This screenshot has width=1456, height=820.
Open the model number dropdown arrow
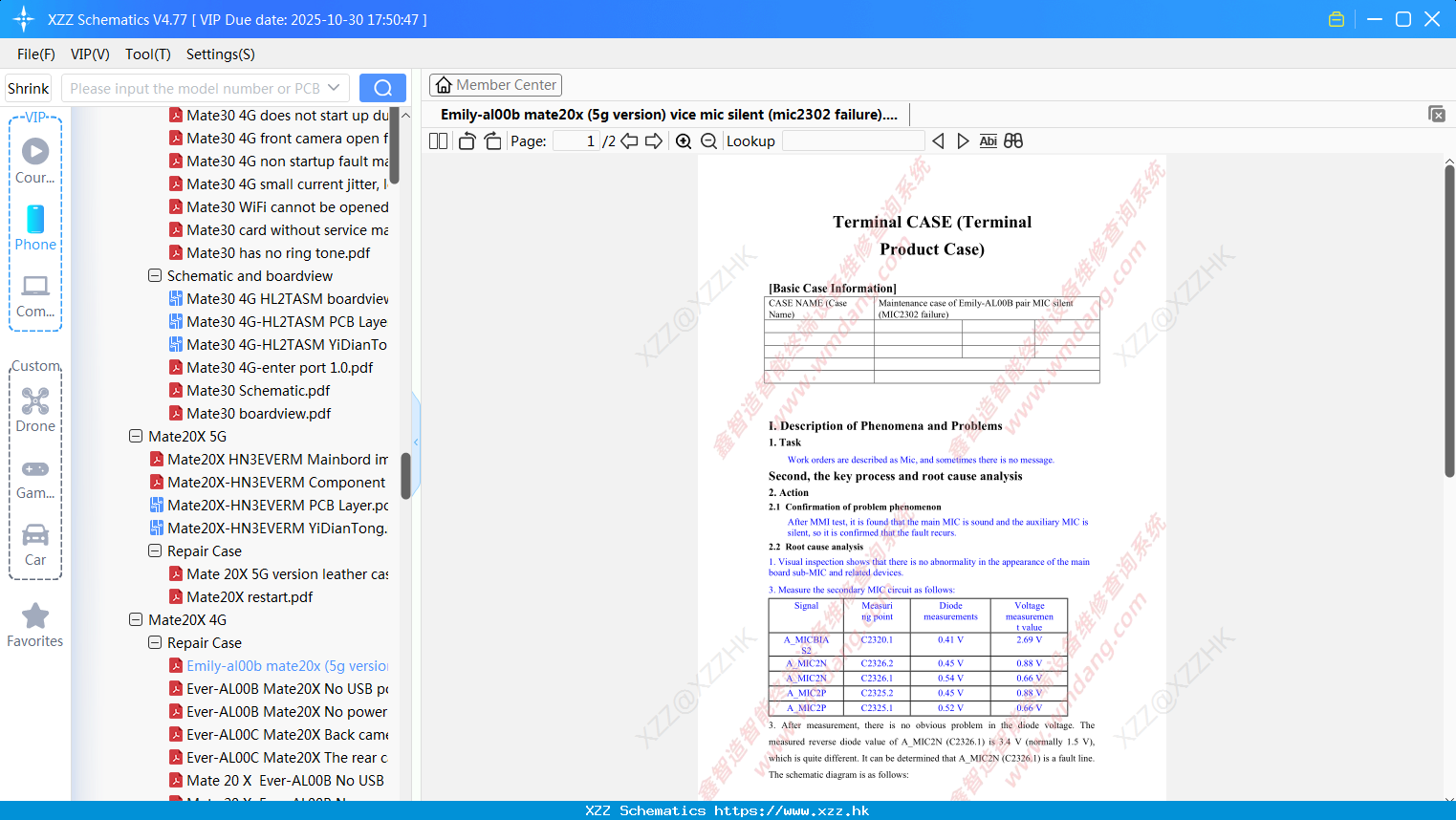click(x=334, y=88)
